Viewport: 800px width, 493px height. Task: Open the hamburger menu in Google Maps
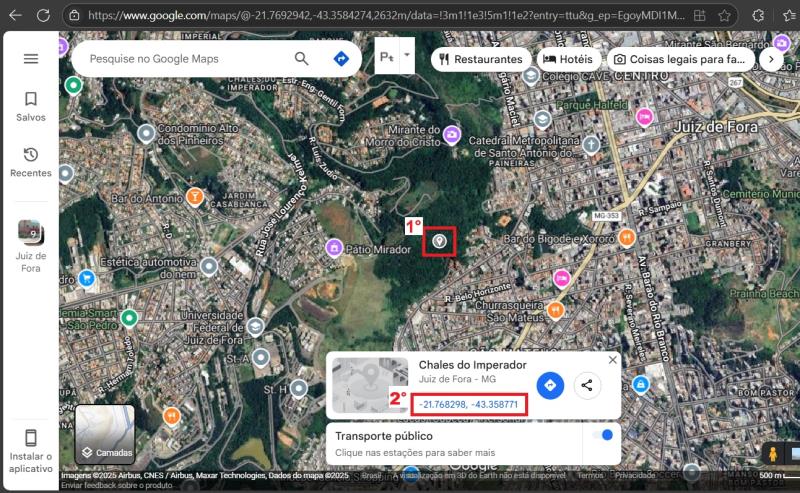point(31,59)
